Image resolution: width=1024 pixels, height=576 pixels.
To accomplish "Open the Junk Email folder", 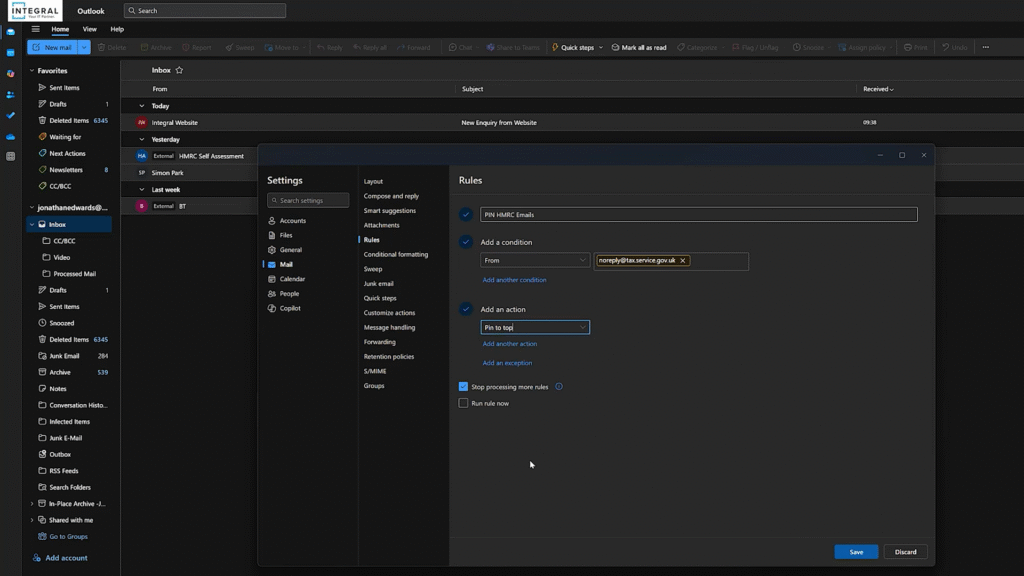I will click(x=64, y=356).
